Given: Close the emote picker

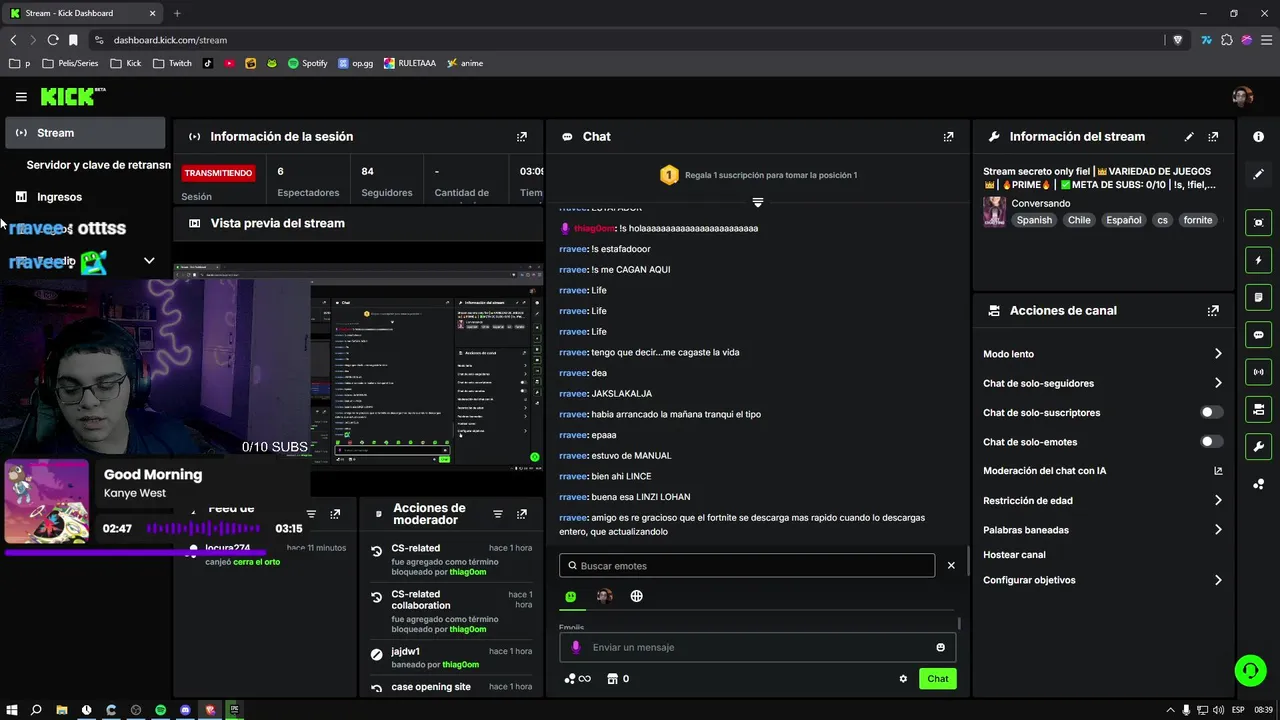Looking at the screenshot, I should pyautogui.click(x=951, y=566).
